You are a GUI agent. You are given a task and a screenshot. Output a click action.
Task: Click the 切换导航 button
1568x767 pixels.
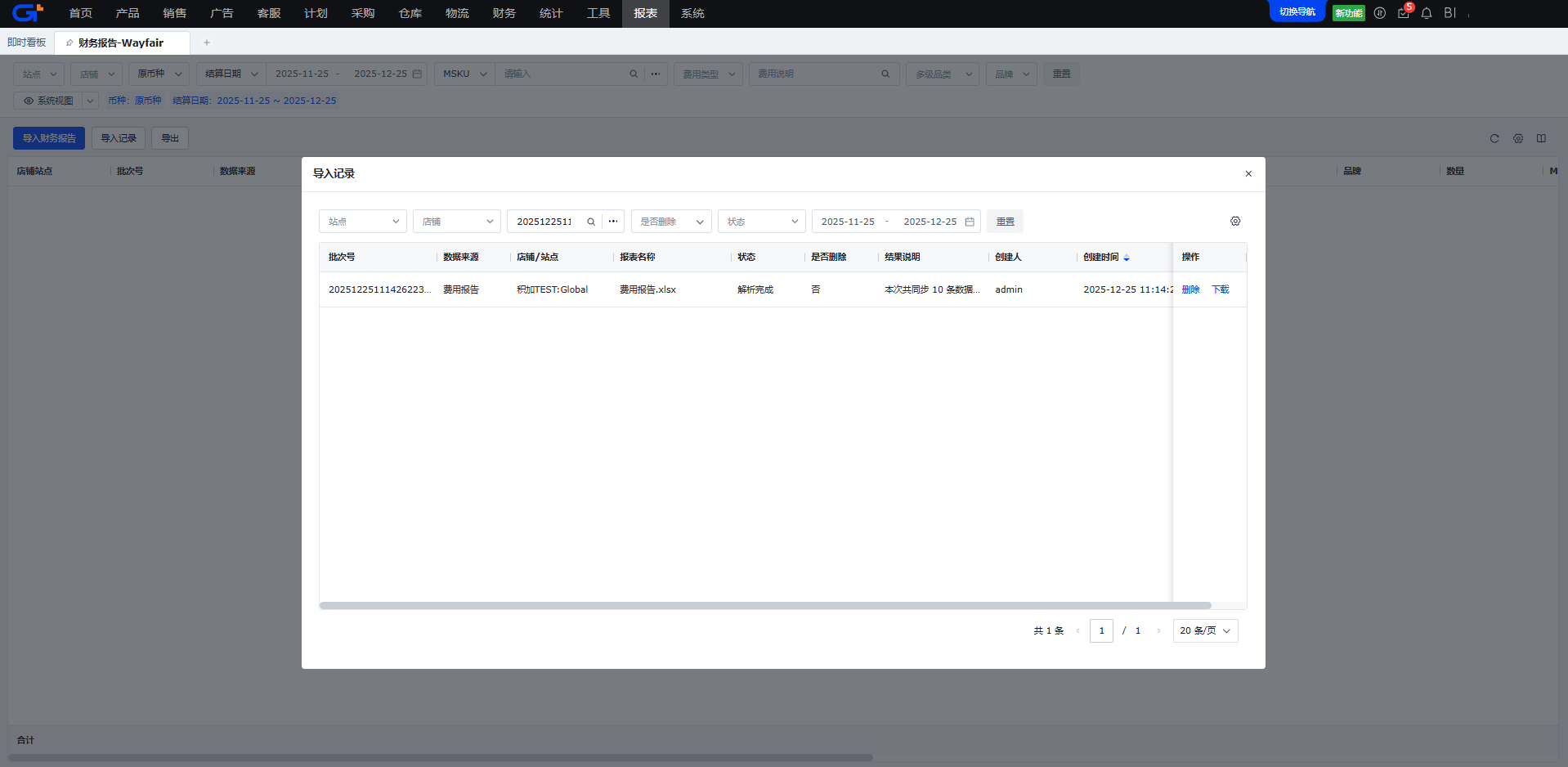[1297, 11]
